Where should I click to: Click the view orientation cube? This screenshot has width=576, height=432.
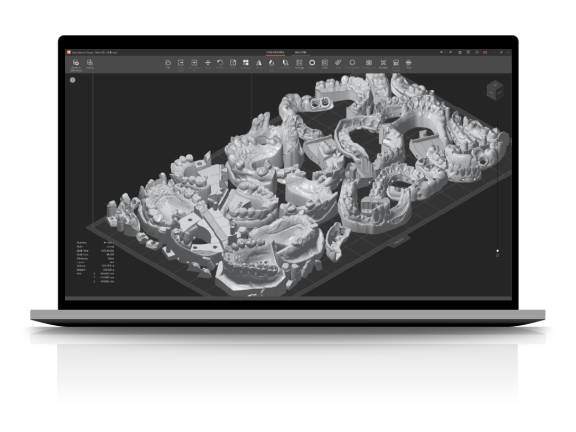(494, 90)
